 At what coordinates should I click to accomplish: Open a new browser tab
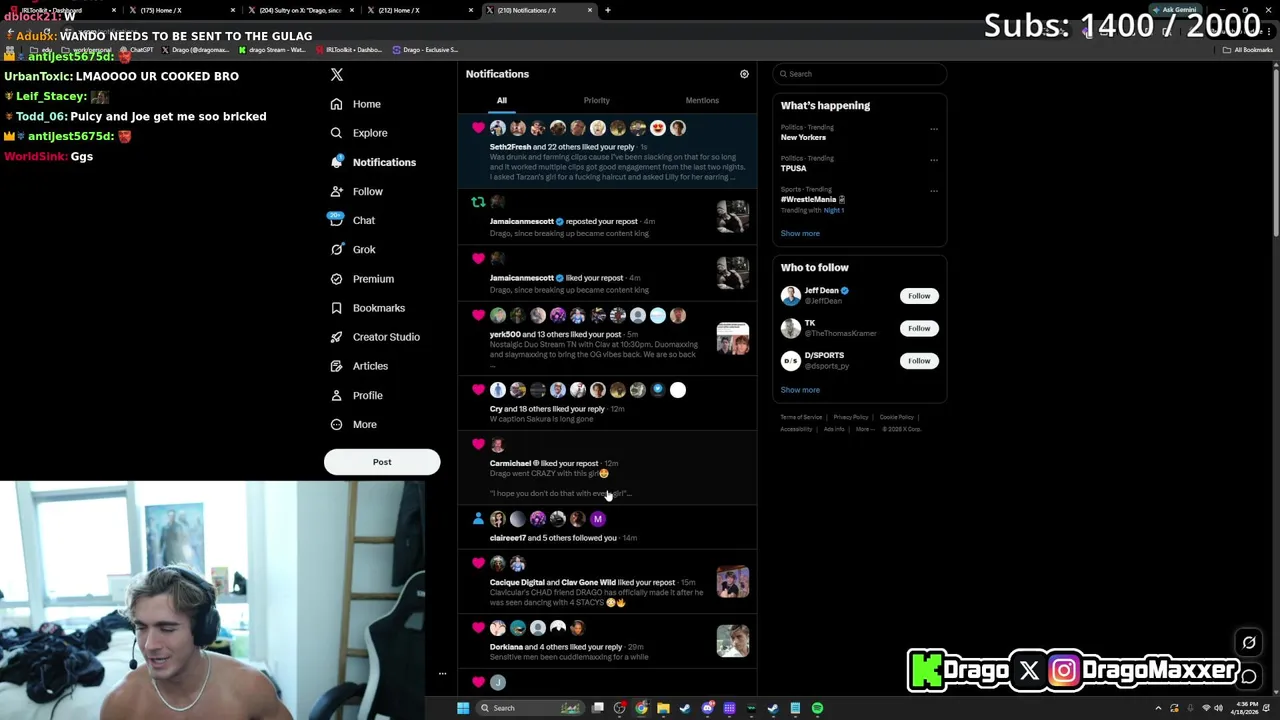point(608,10)
